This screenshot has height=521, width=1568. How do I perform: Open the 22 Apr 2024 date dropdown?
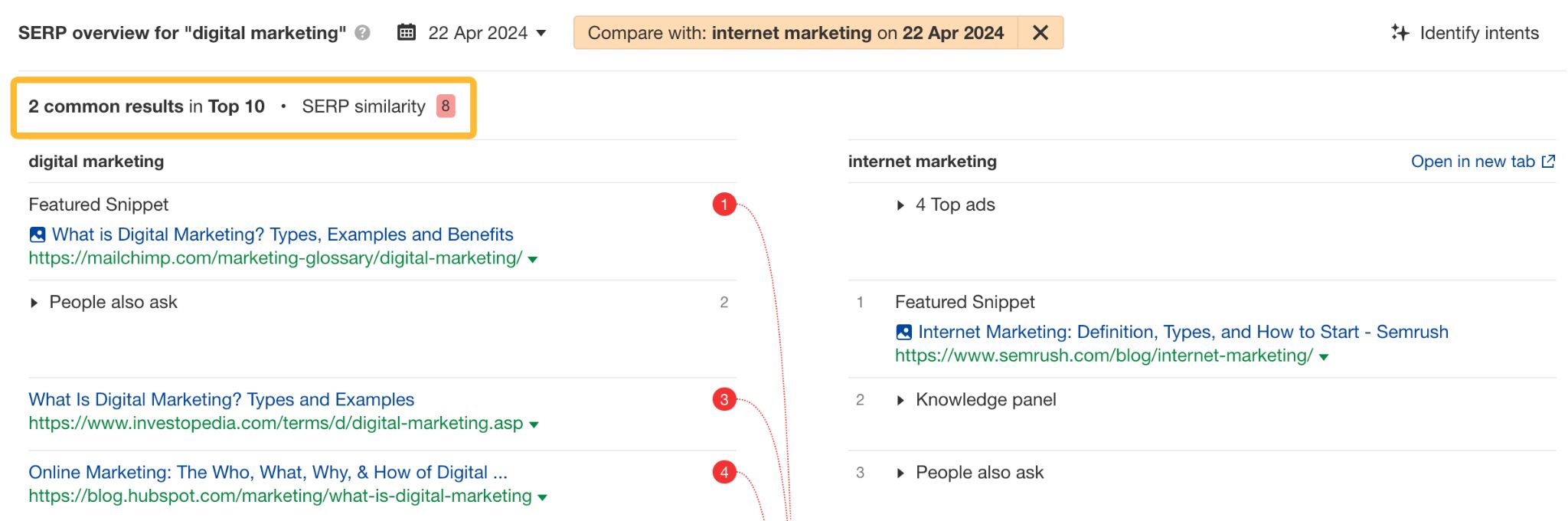[x=541, y=34]
